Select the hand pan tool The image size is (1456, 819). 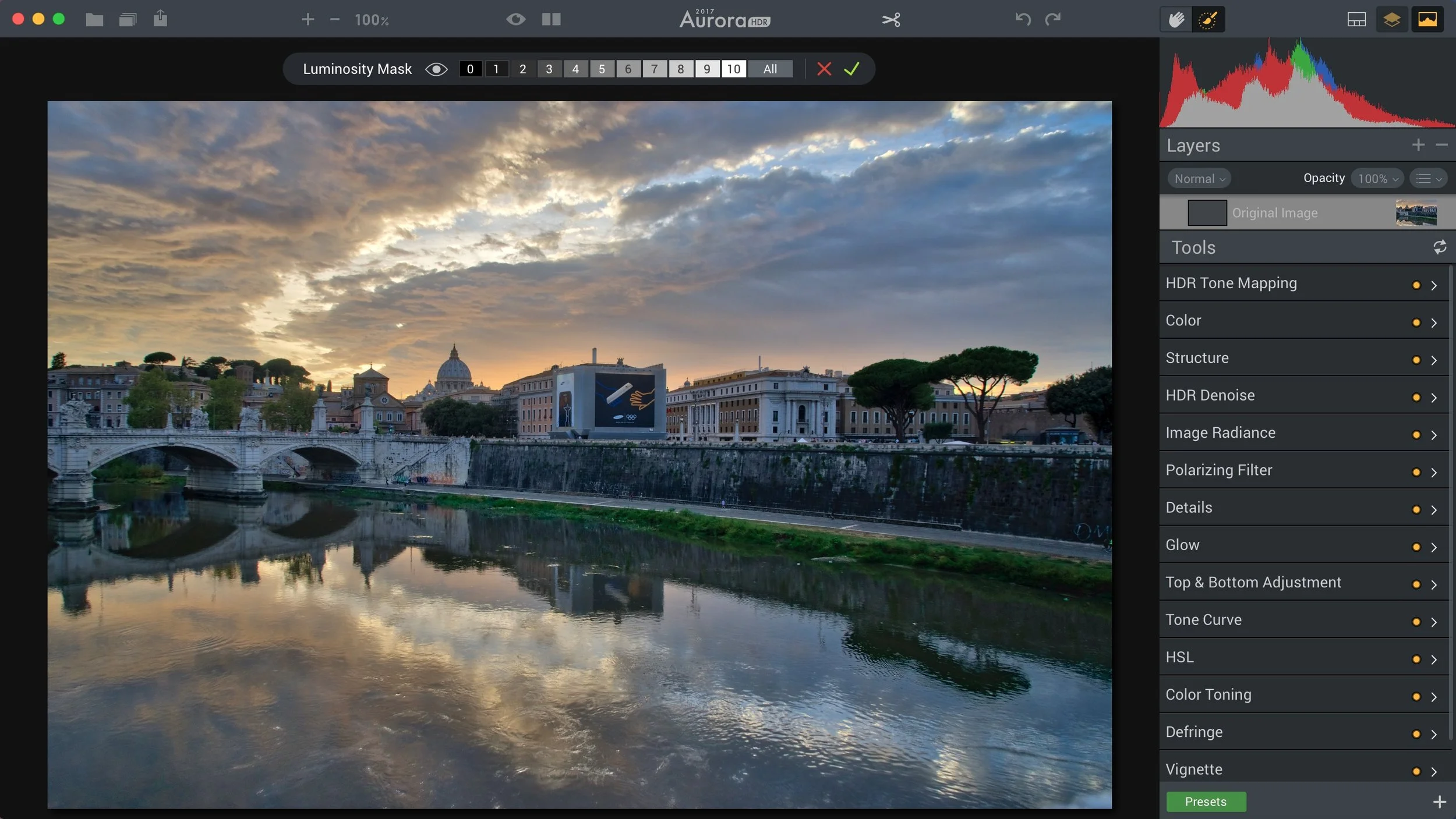[x=1176, y=20]
